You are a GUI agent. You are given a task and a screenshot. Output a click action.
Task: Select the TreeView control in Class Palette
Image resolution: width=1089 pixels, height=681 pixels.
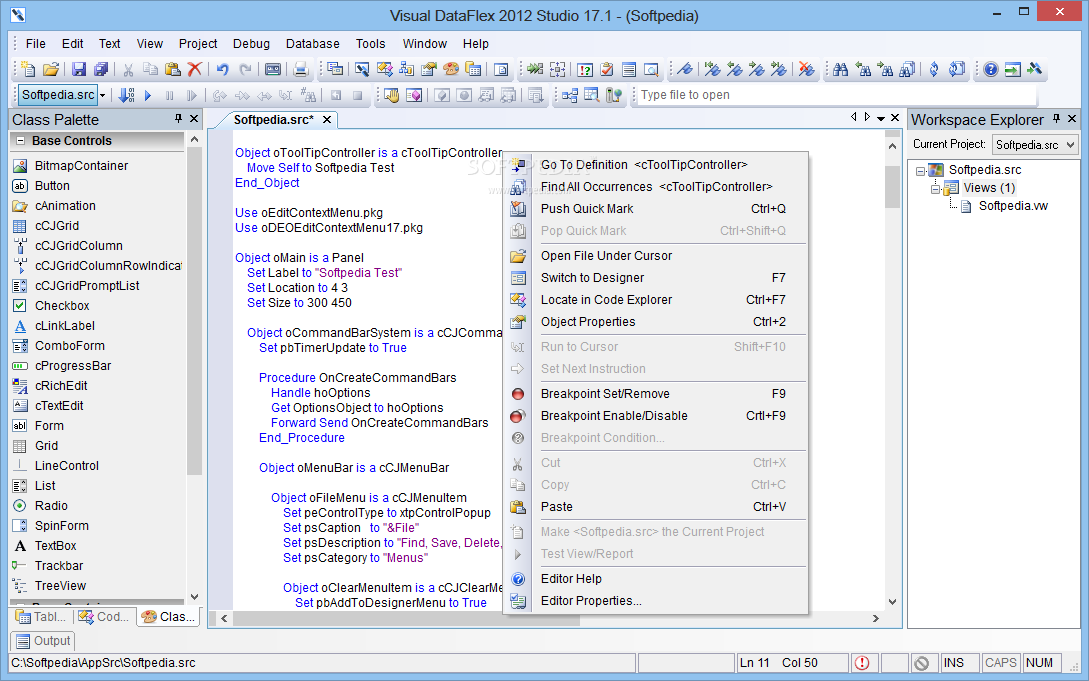[x=60, y=585]
